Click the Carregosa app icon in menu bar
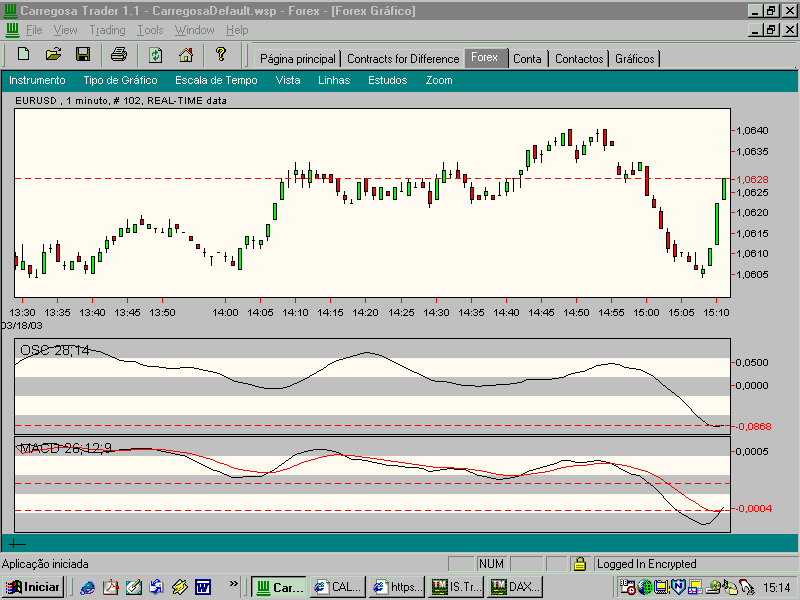 point(12,30)
